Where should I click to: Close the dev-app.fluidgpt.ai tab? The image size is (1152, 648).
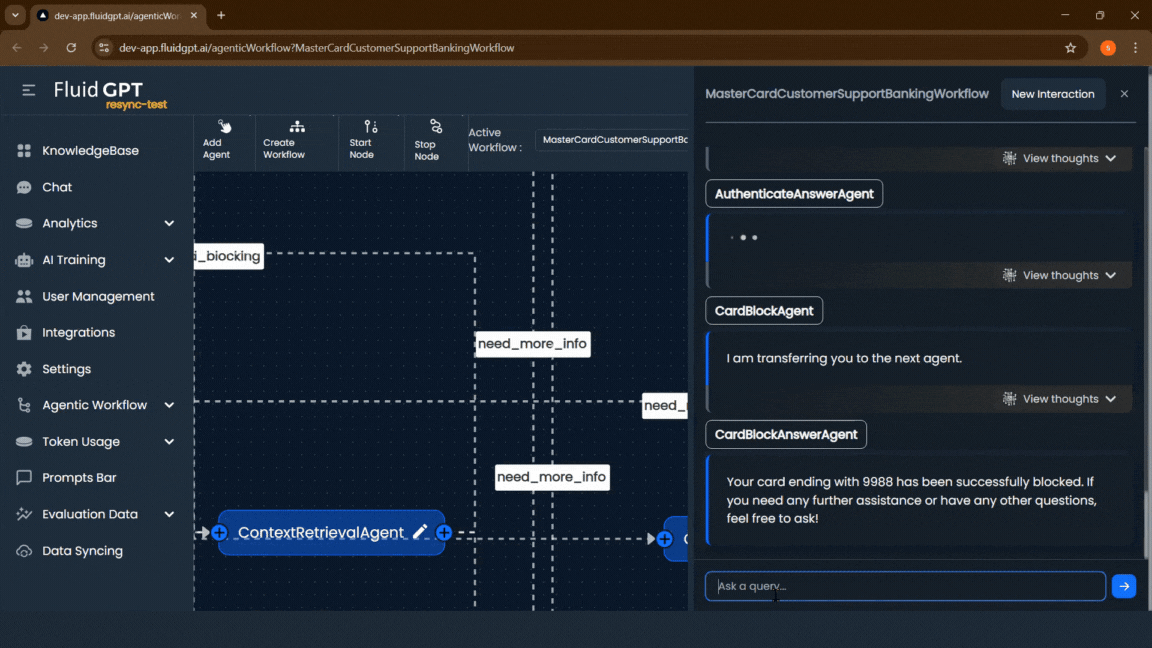point(194,15)
